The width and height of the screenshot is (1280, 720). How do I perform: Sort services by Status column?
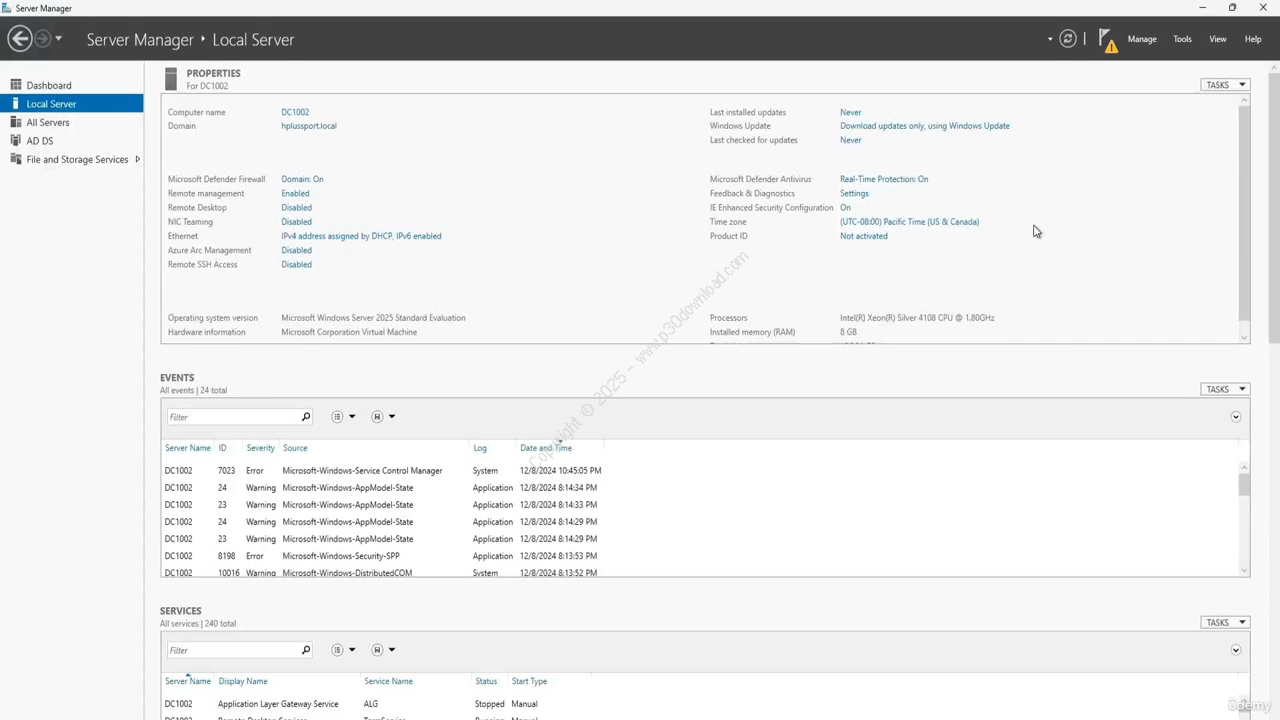[486, 681]
